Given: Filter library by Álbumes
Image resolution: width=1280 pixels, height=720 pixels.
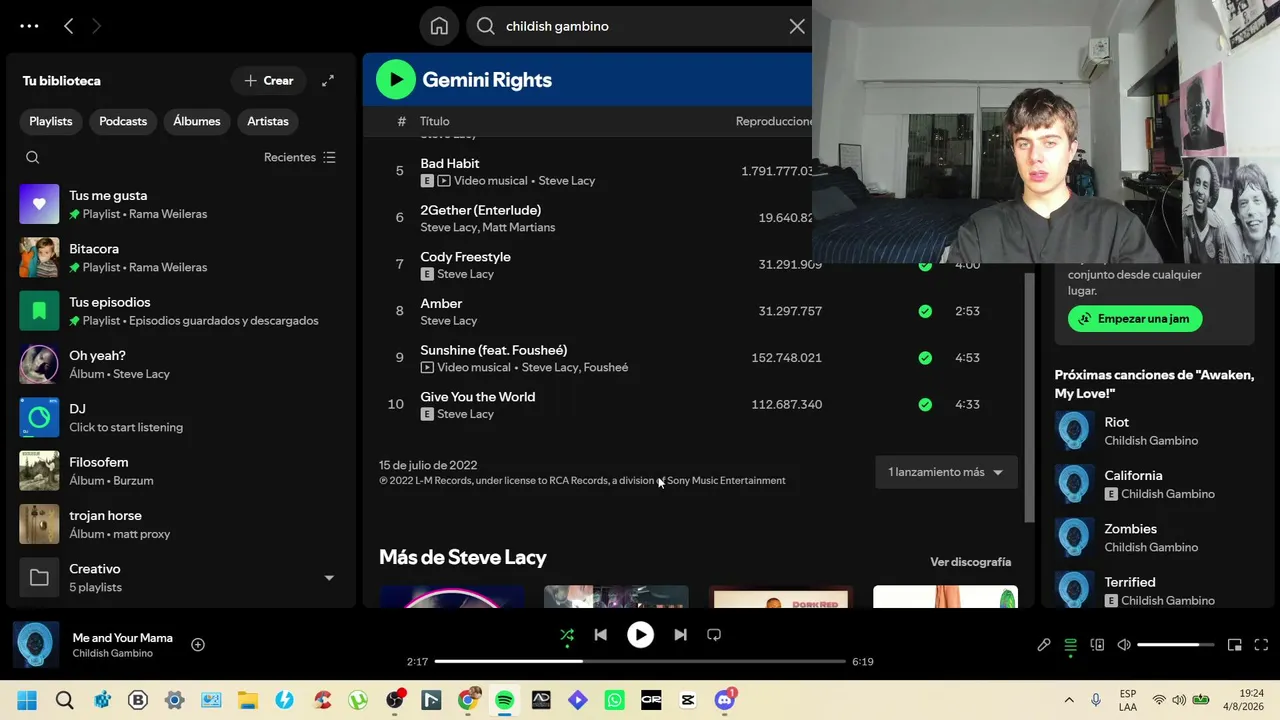Looking at the screenshot, I should (x=197, y=121).
